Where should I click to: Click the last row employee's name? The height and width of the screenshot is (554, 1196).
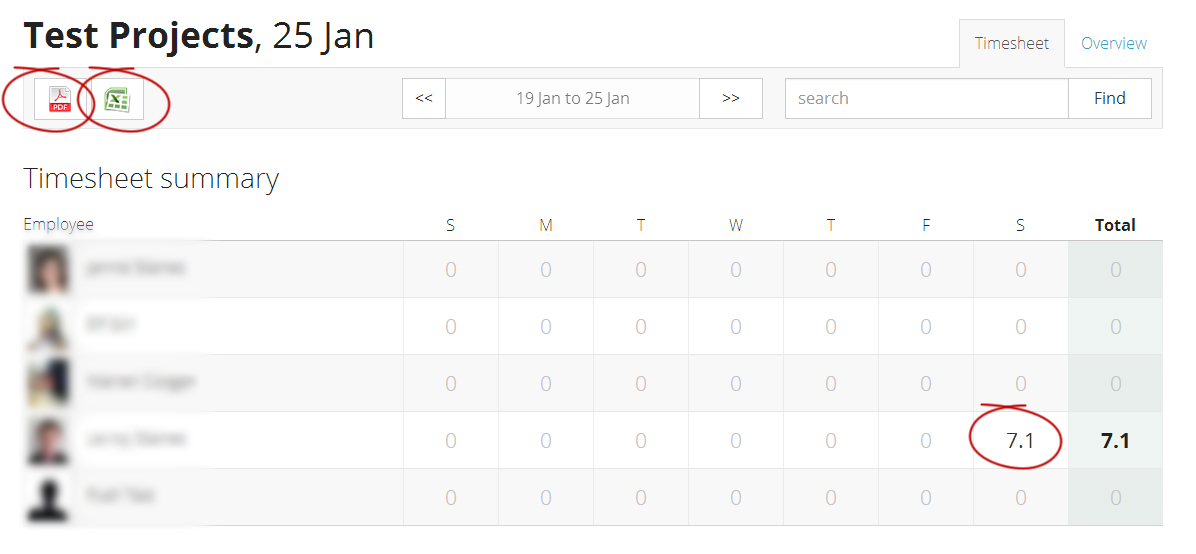tap(120, 495)
